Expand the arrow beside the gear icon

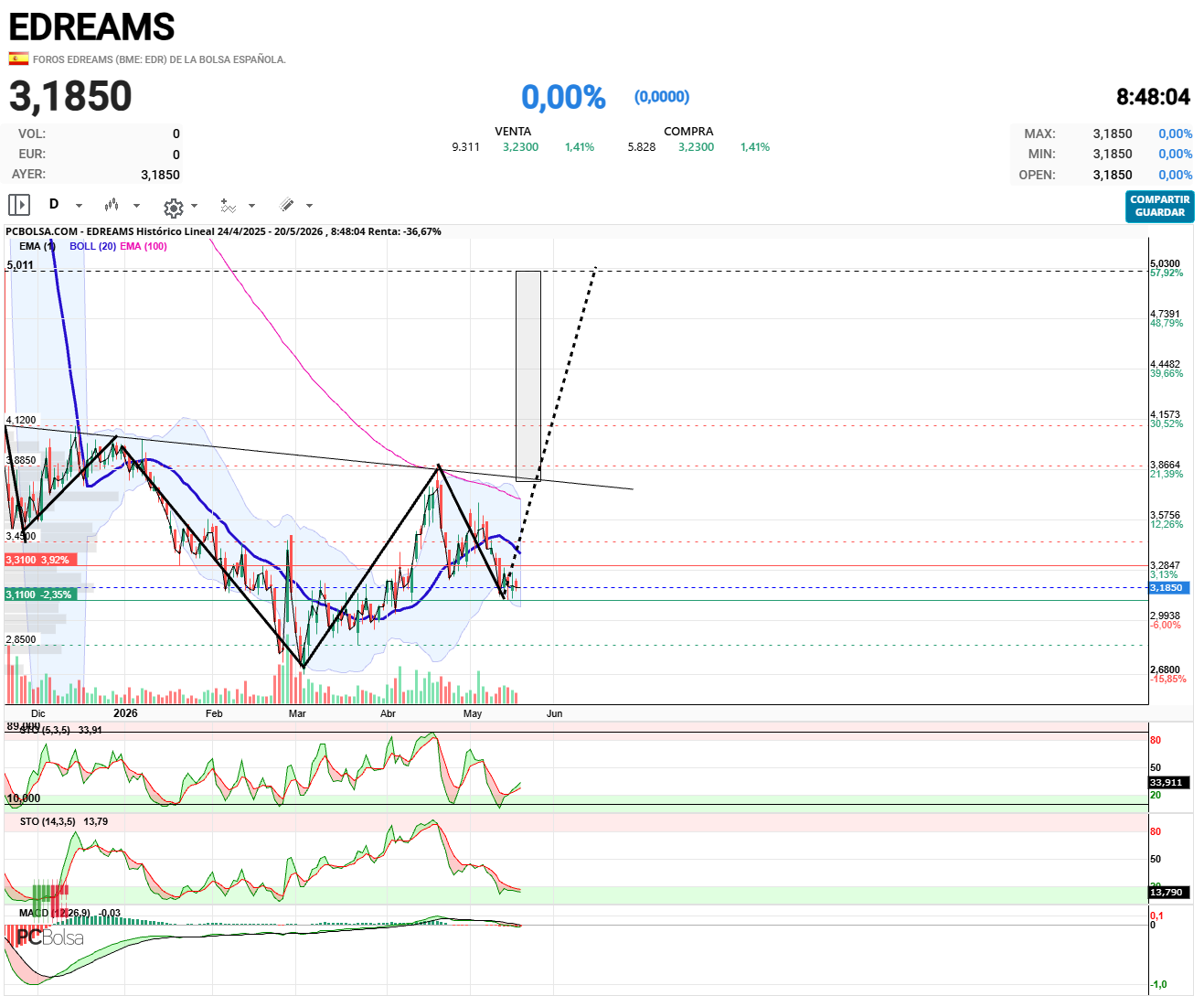(x=194, y=206)
